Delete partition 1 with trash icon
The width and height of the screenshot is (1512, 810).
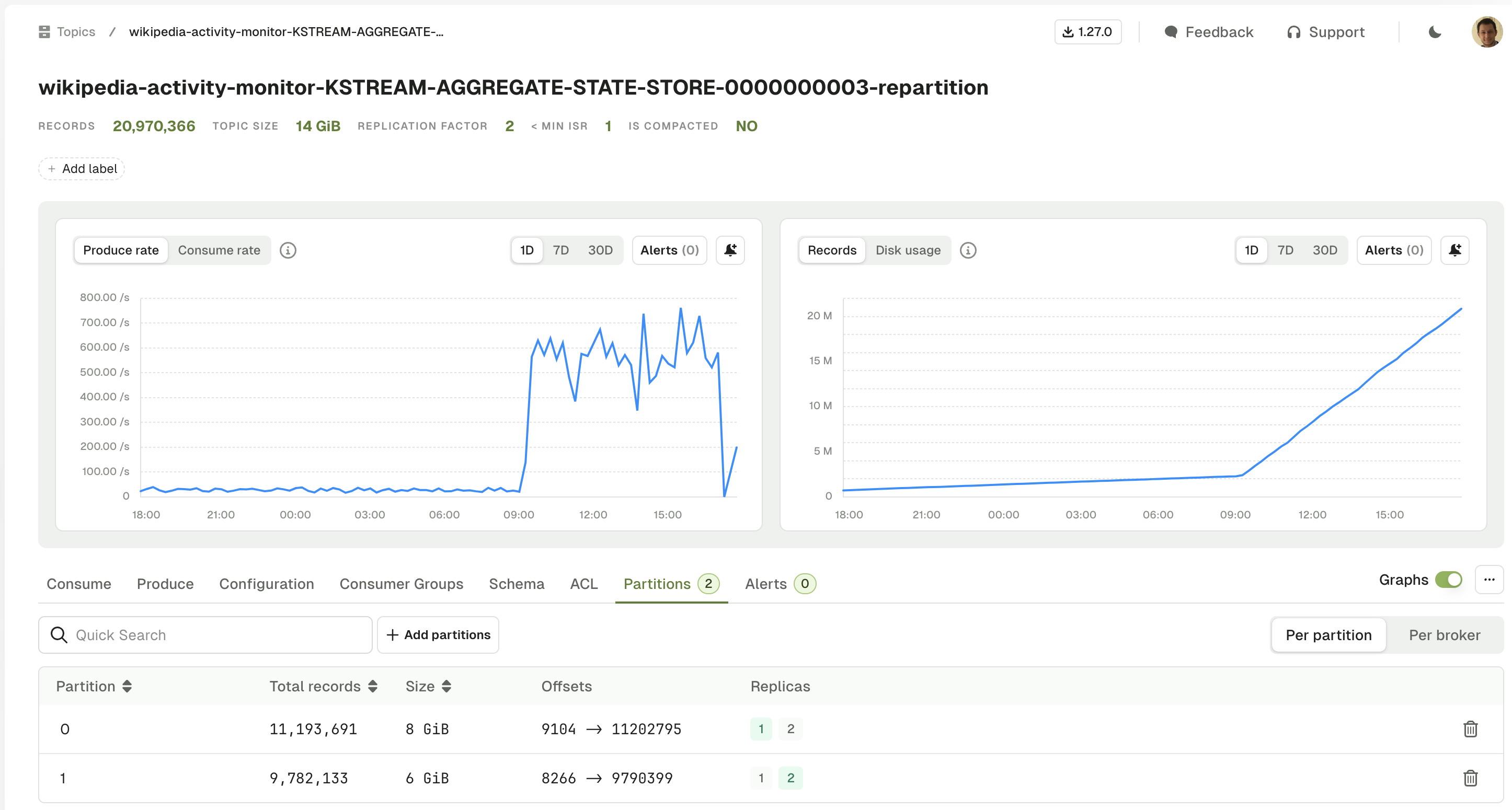pyautogui.click(x=1470, y=778)
